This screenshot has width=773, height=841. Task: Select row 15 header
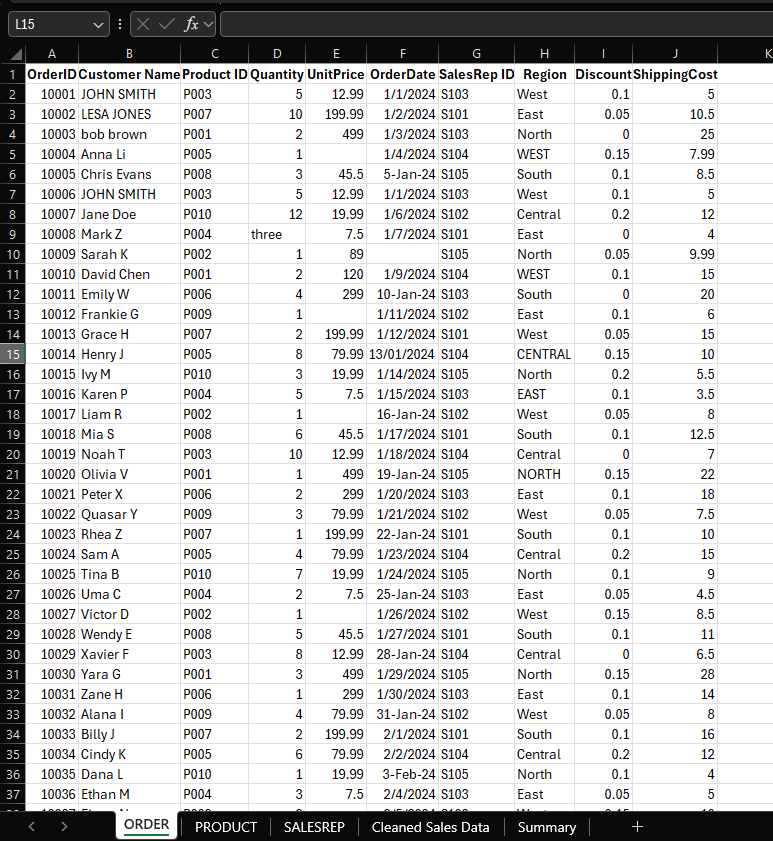[x=12, y=355]
